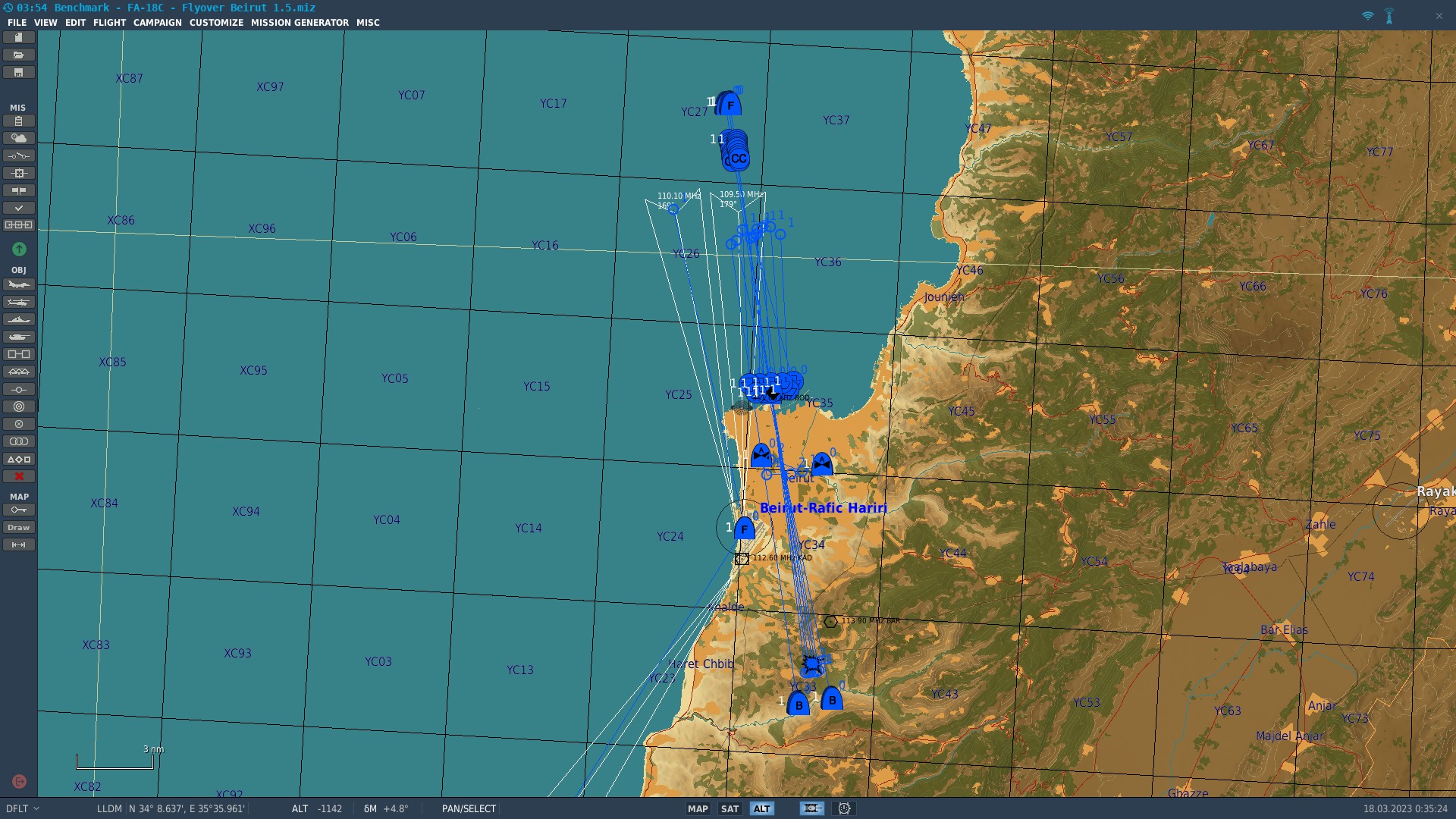Viewport: 1456px width, 819px height.
Task: Select the ruler distance measure tool
Action: pos(19,545)
